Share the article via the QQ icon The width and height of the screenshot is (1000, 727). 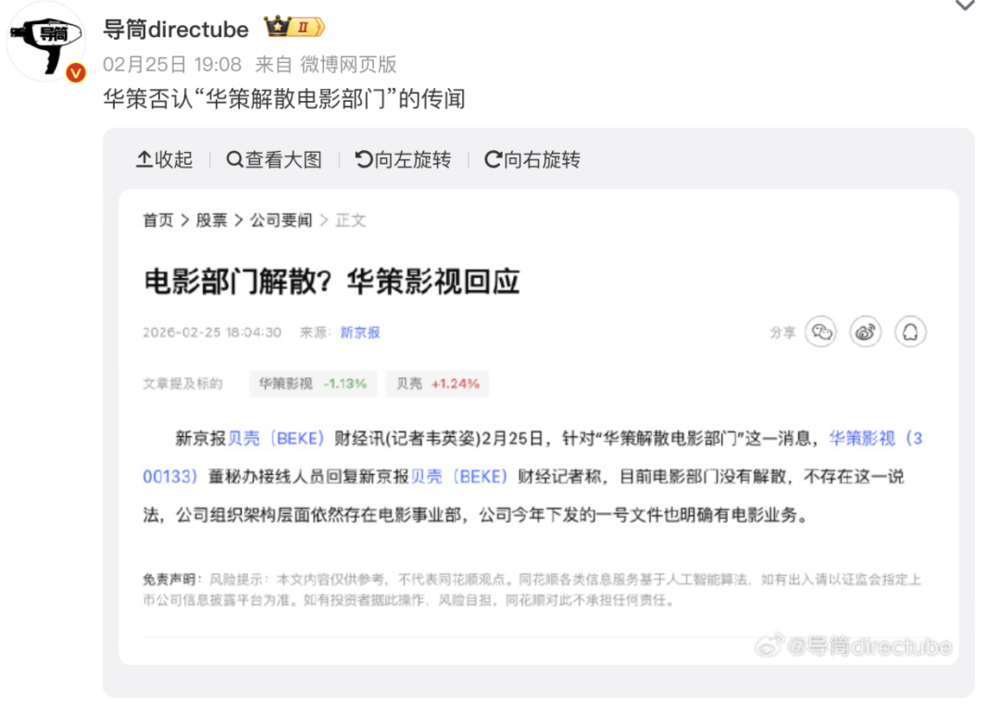910,332
